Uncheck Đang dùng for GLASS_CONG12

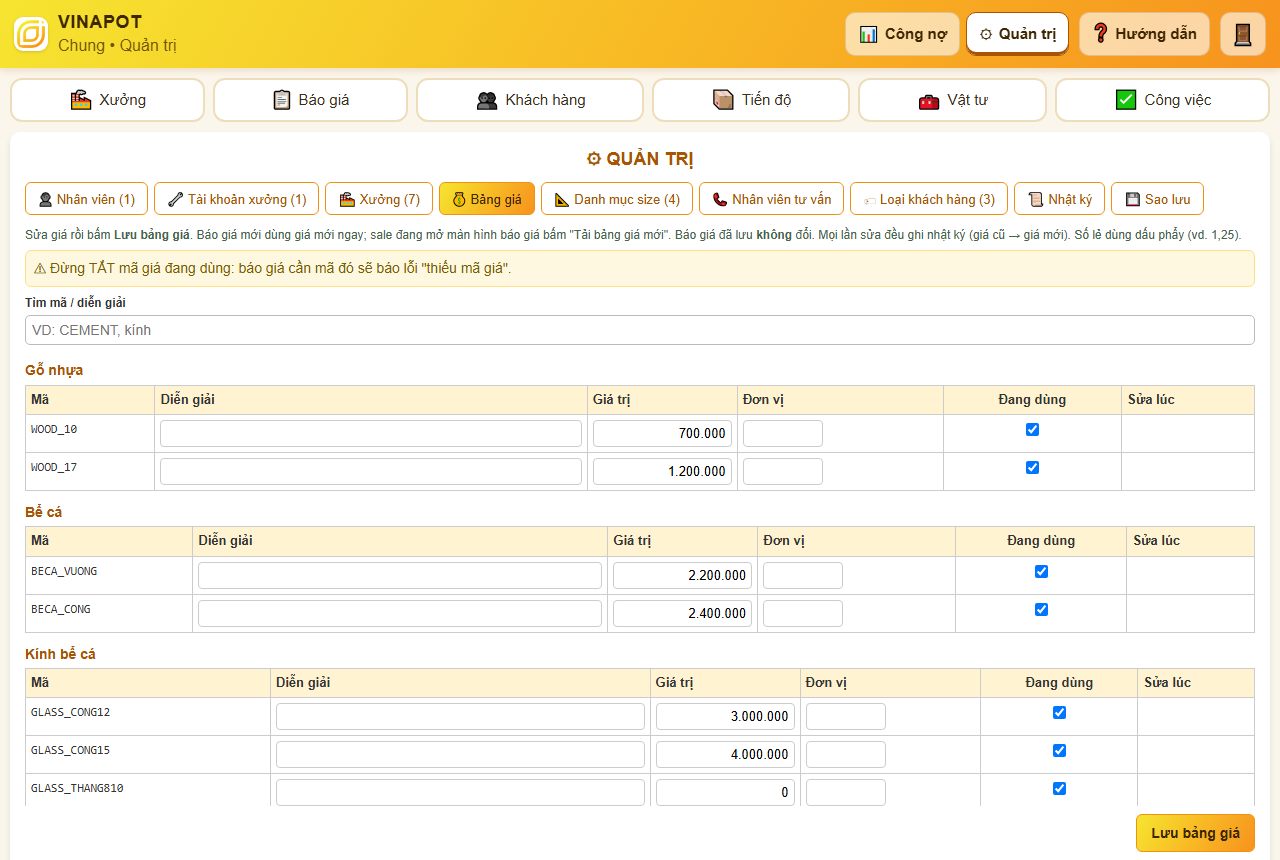tap(1059, 713)
